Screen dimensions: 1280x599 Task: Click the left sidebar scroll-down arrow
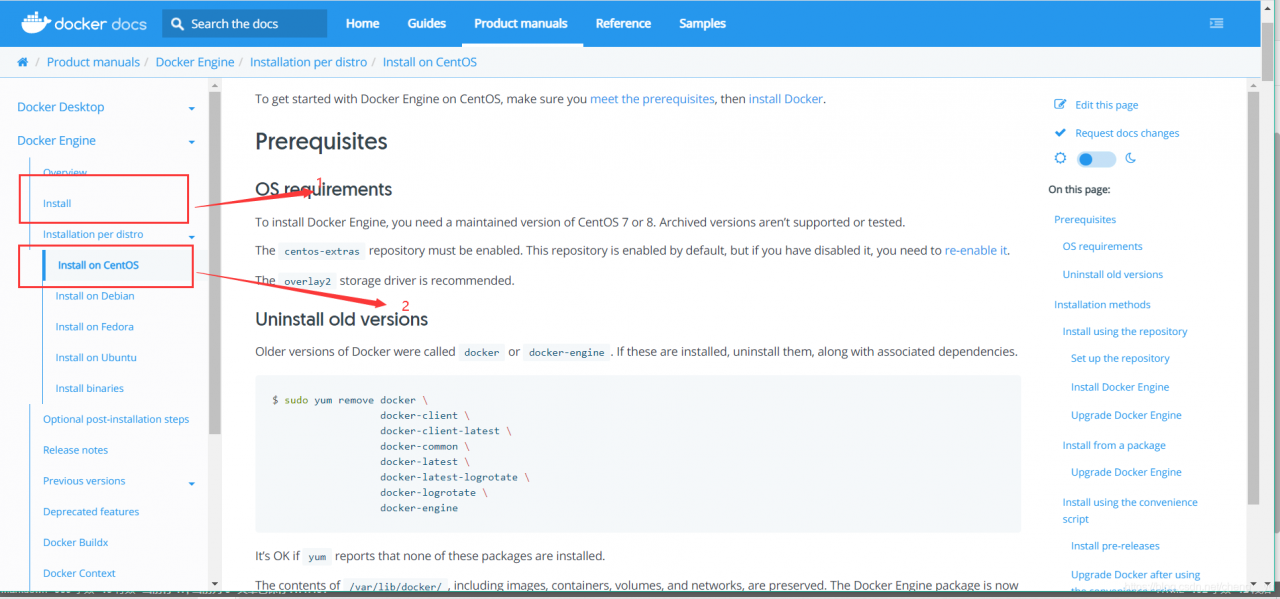click(214, 583)
